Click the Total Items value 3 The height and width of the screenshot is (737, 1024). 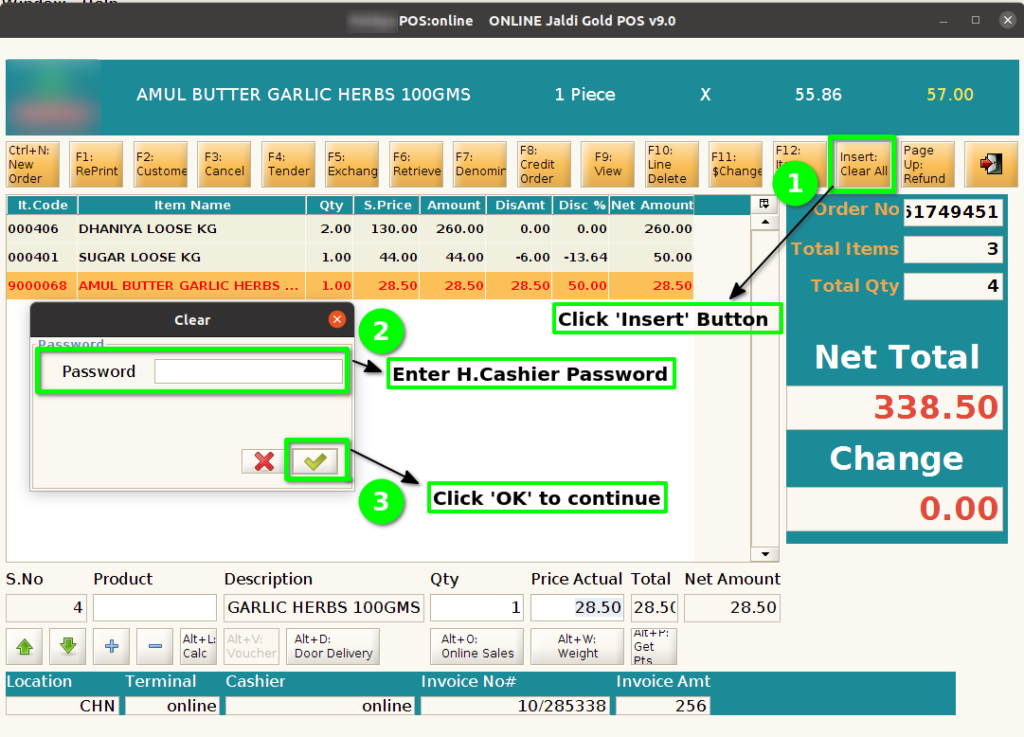[953, 249]
